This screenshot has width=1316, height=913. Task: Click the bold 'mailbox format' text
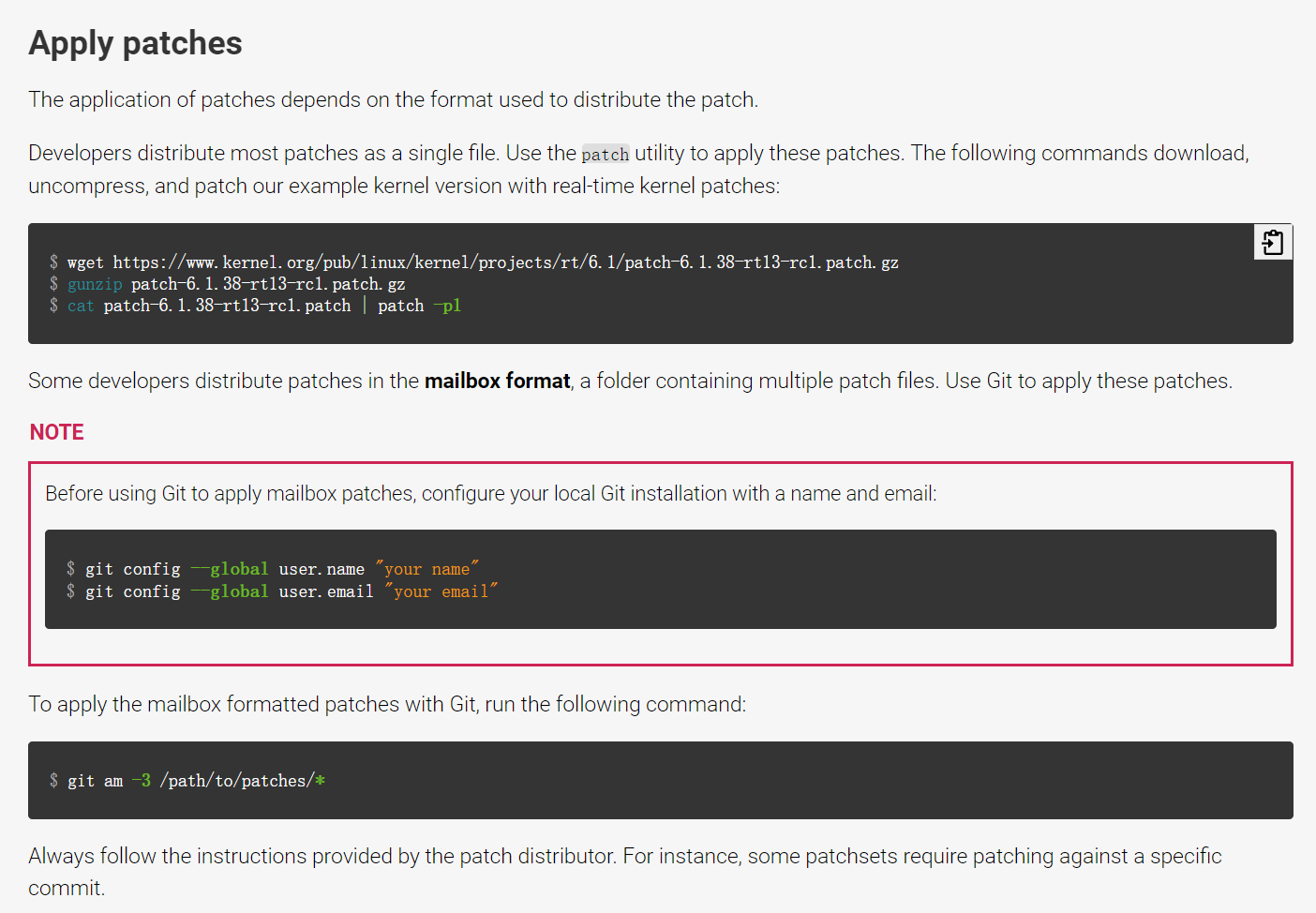(x=497, y=381)
